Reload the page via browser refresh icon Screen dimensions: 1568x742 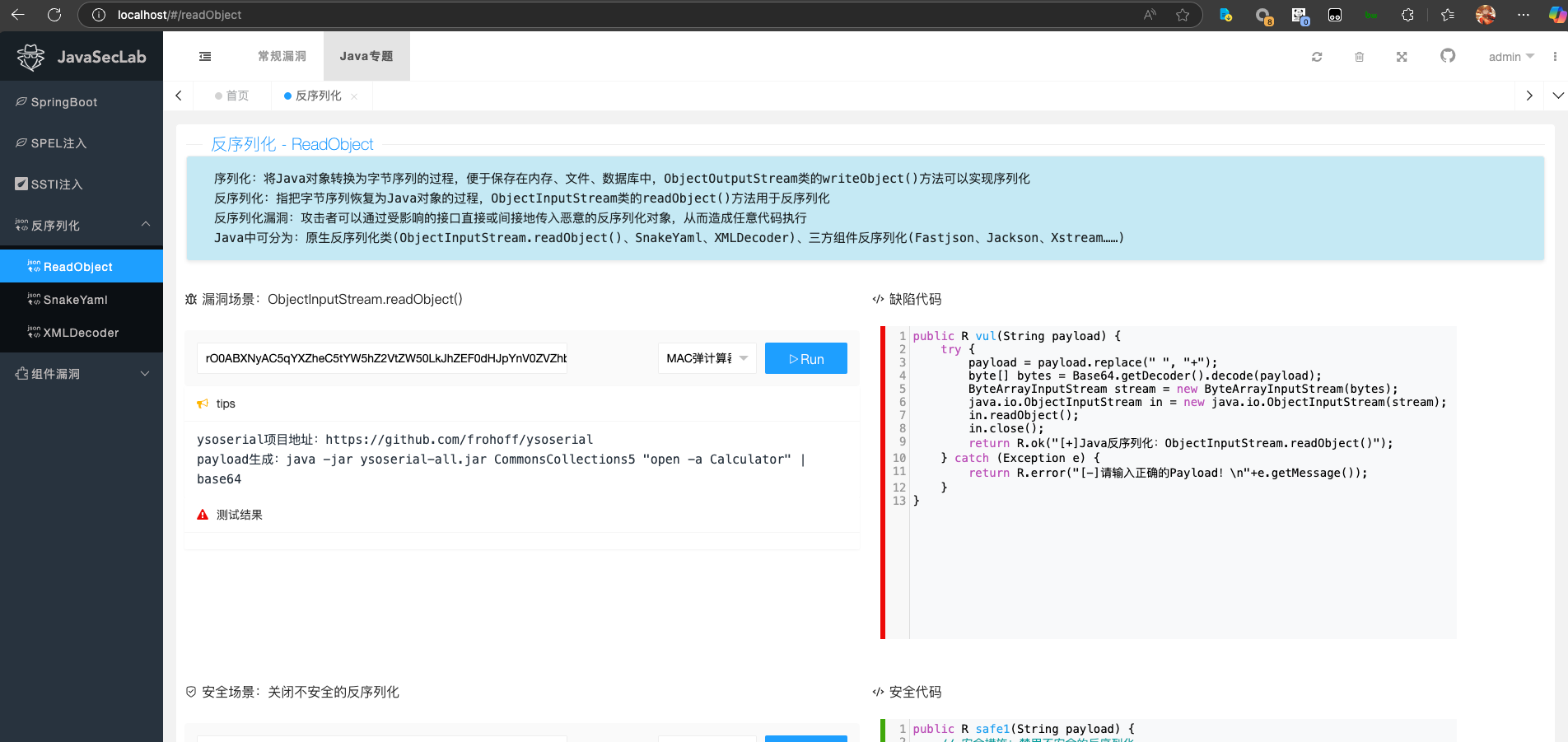point(54,15)
